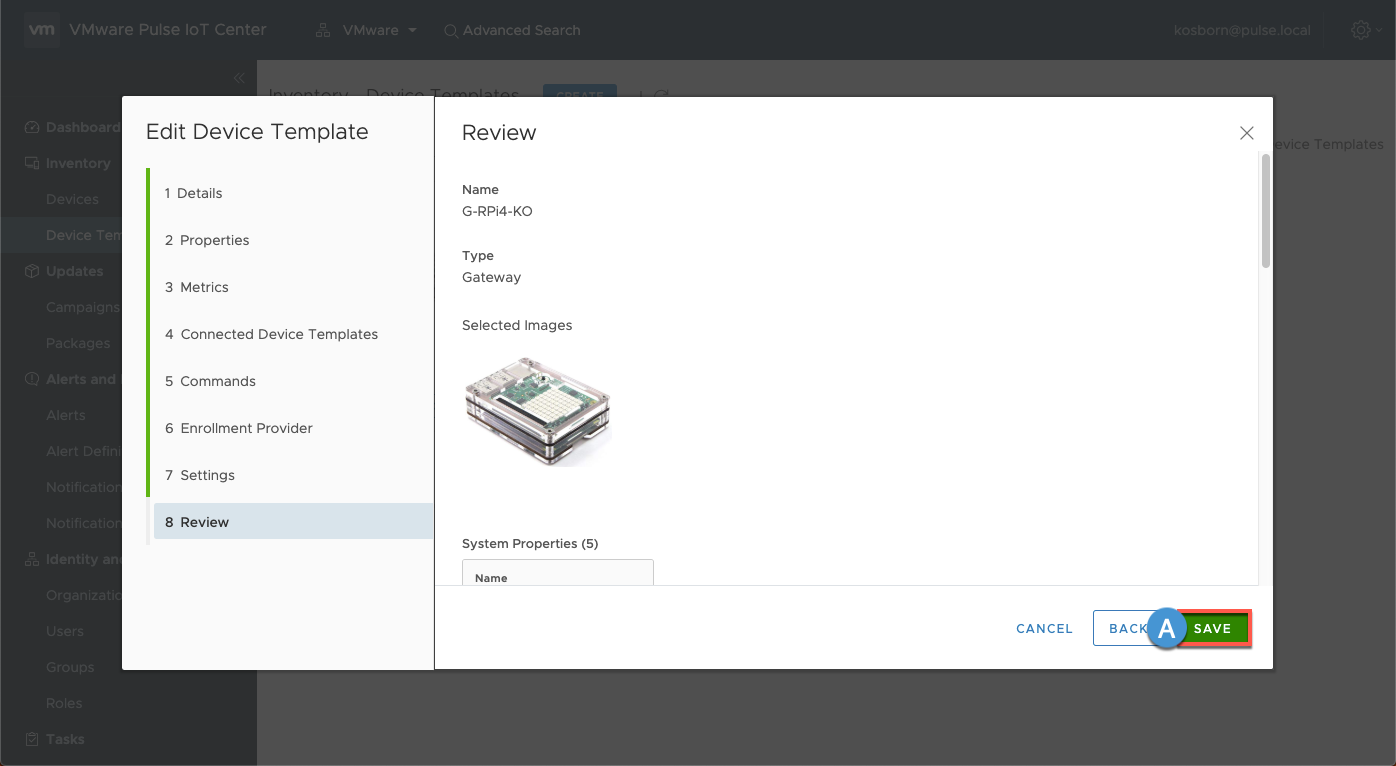Open Roles in the sidebar
This screenshot has width=1396, height=766.
64,703
